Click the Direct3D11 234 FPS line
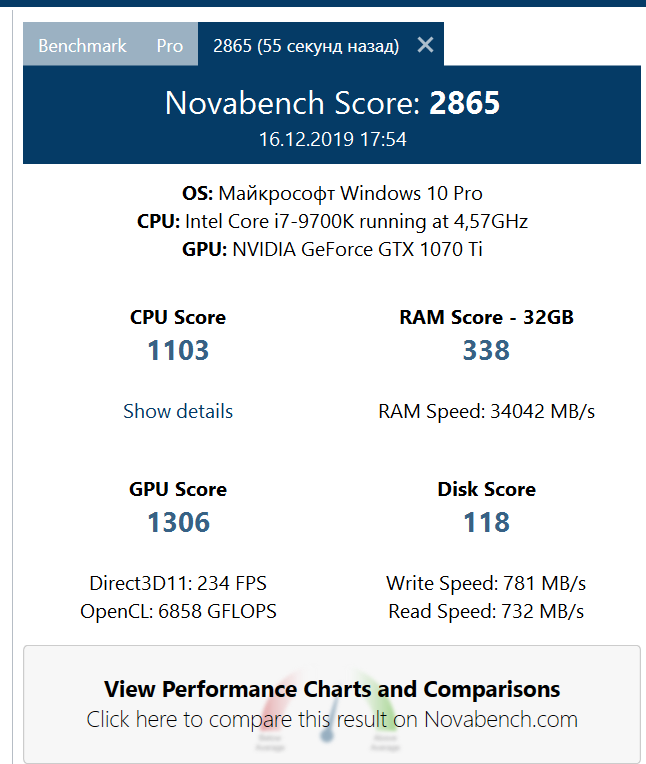646x764 pixels. coord(178,583)
